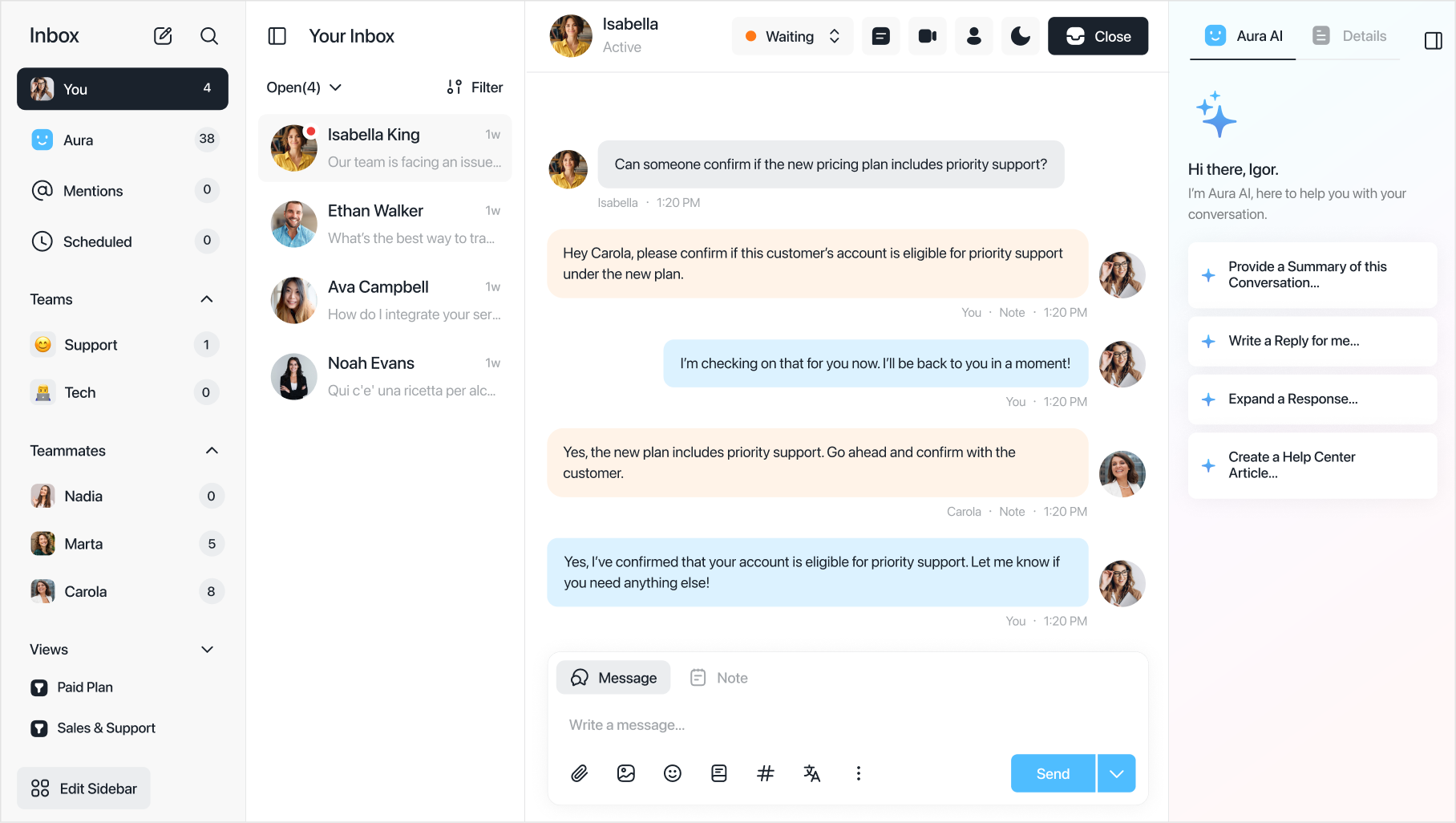This screenshot has width=1456, height=823.
Task: Click the Tech team icon
Action: (43, 392)
